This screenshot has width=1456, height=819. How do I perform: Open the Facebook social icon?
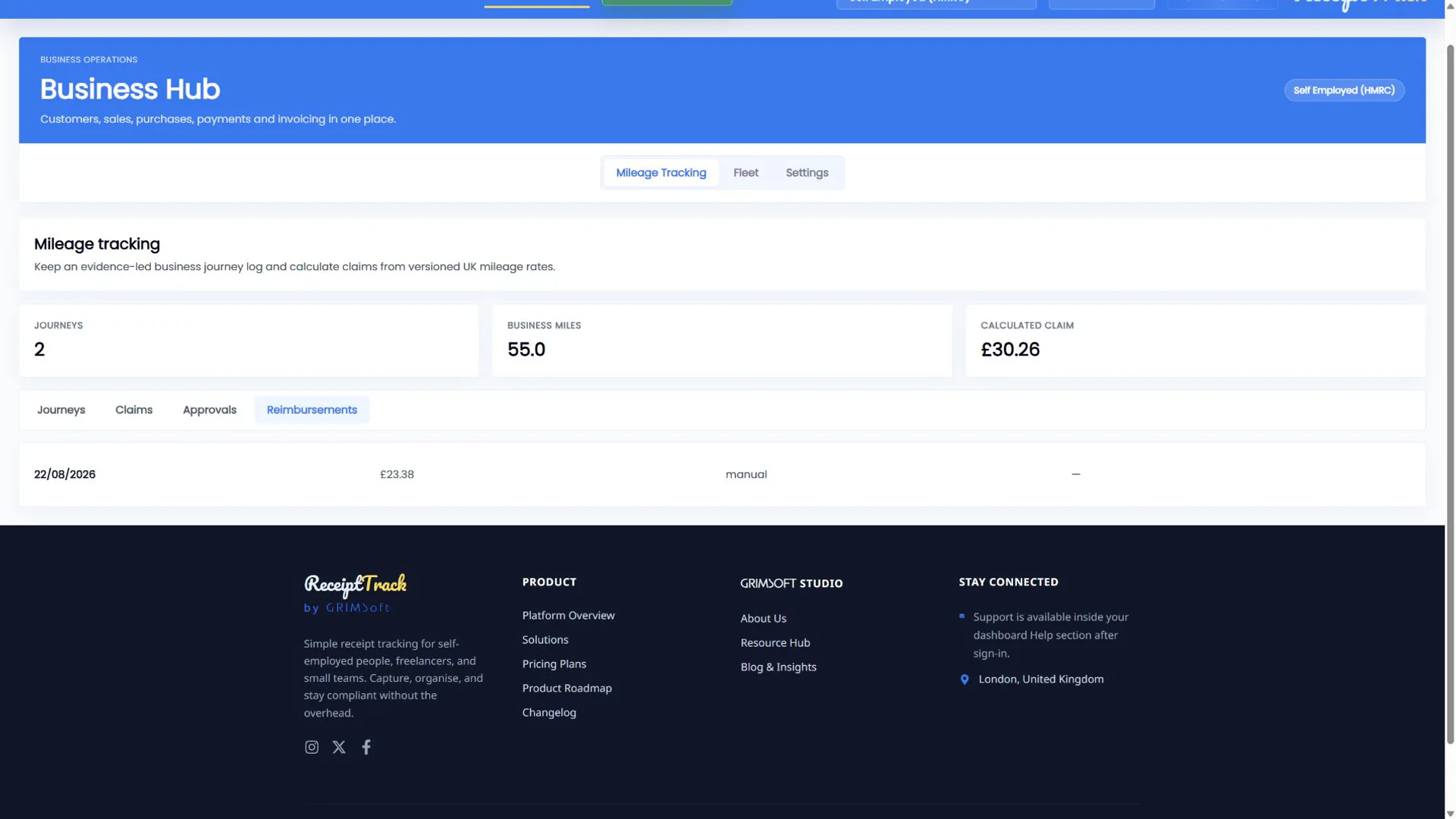366,747
